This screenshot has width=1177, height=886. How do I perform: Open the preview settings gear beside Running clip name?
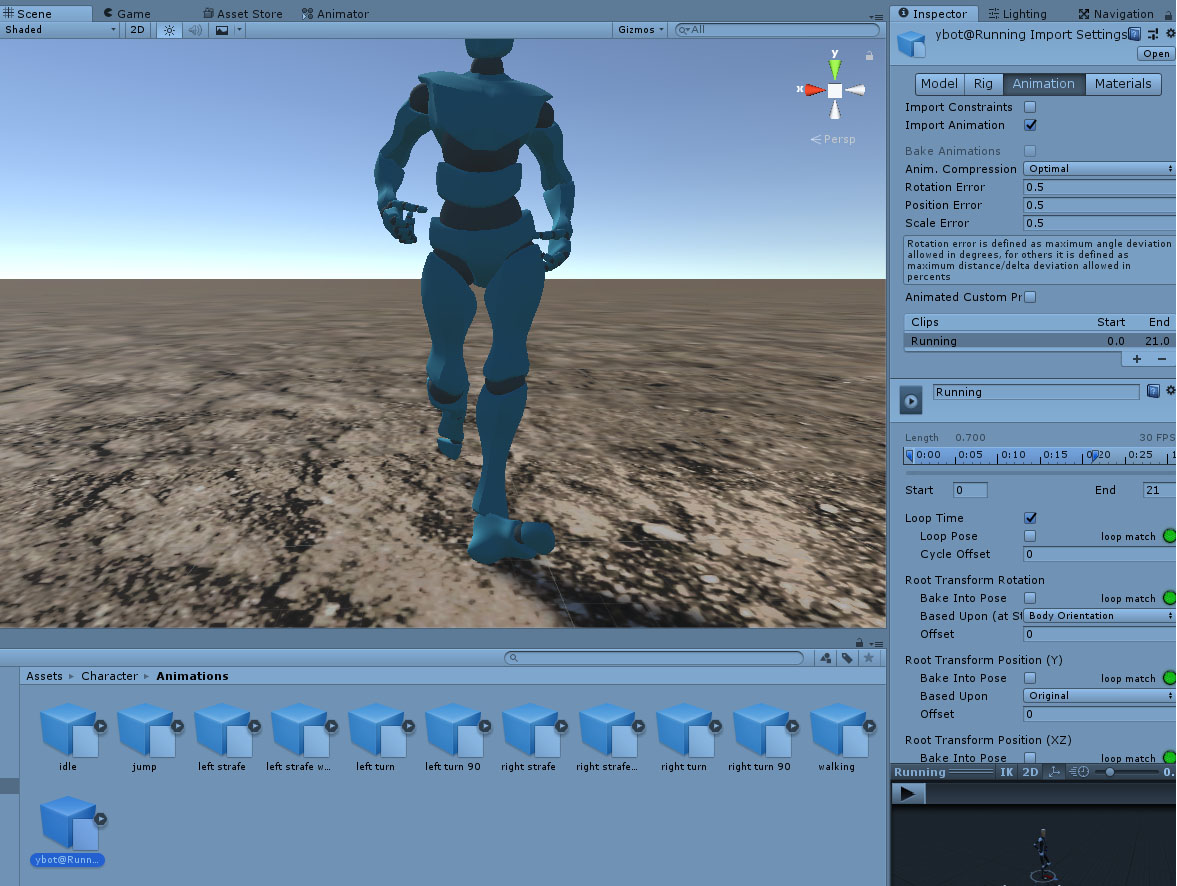tap(1171, 390)
